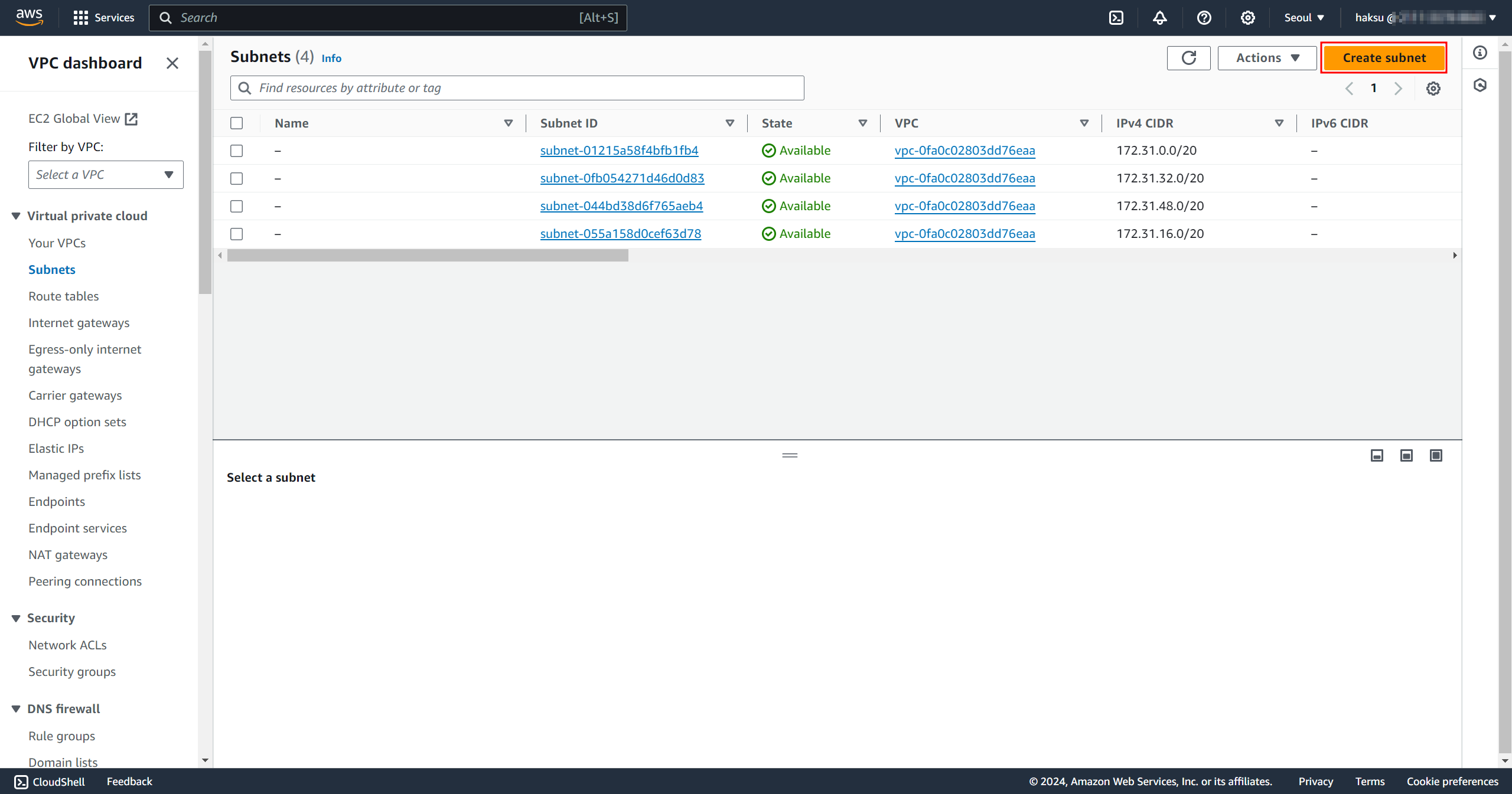Viewport: 1512px width, 794px height.
Task: Open CloudShell from the top navigation bar
Action: (x=1116, y=18)
